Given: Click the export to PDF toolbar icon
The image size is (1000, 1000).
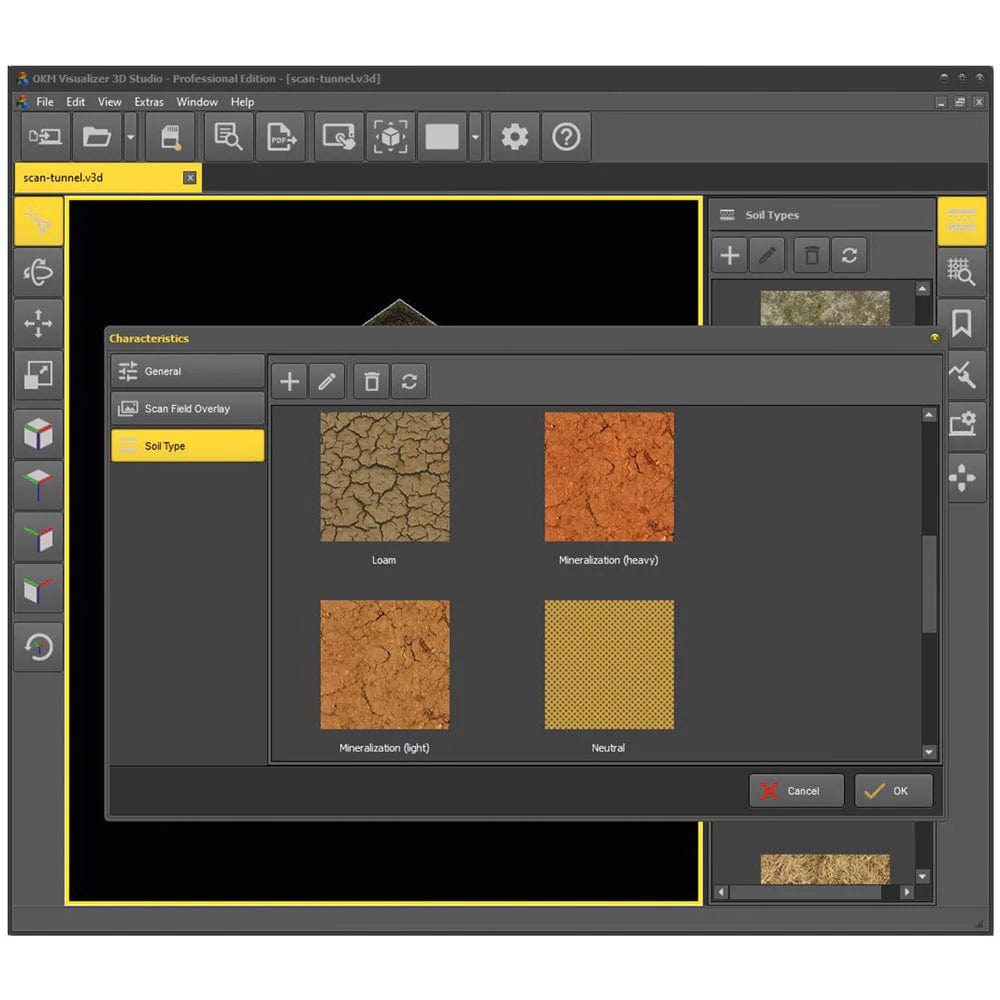Looking at the screenshot, I should (x=280, y=137).
